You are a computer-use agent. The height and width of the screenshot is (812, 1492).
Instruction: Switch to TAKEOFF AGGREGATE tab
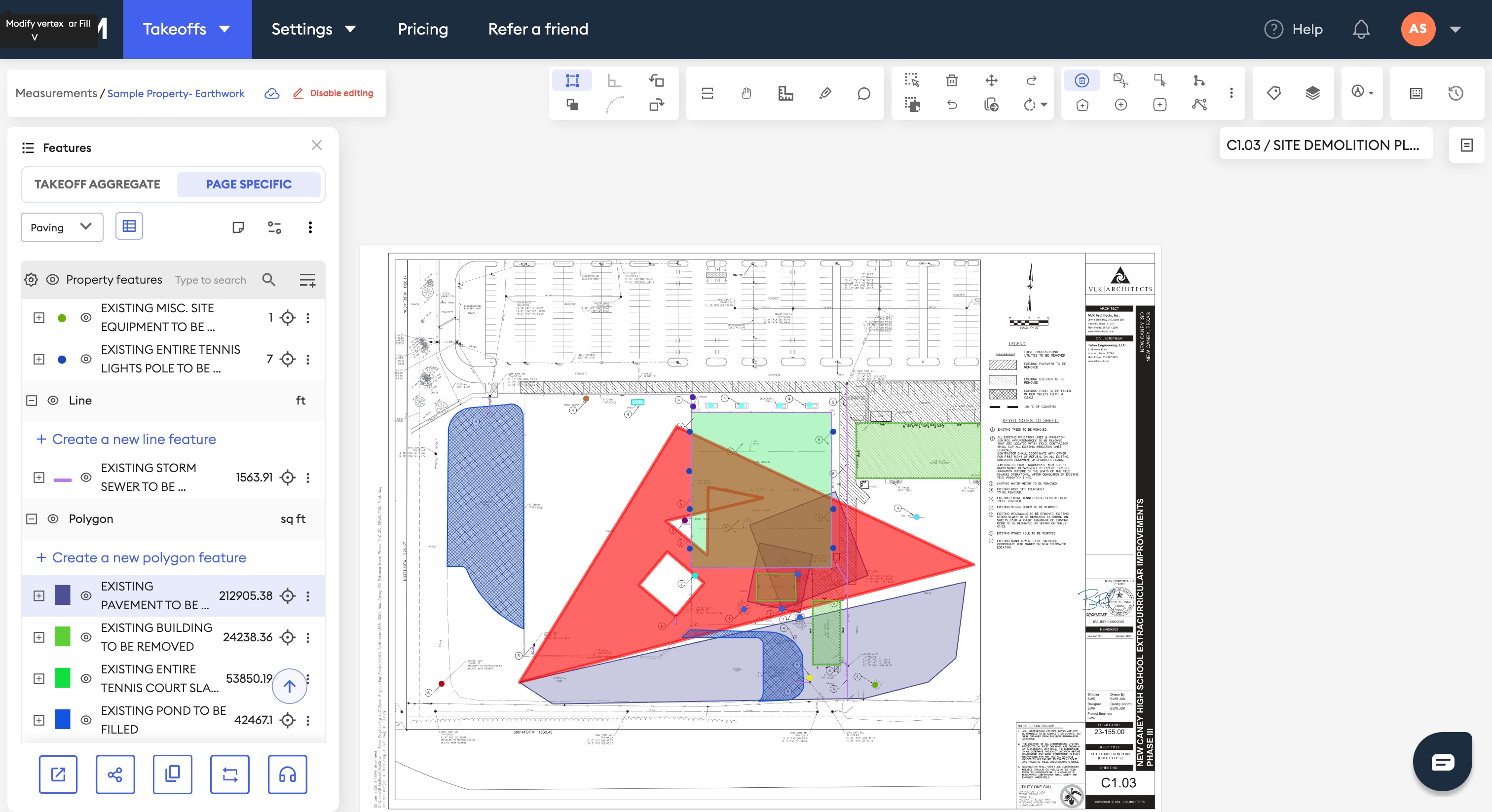point(97,184)
